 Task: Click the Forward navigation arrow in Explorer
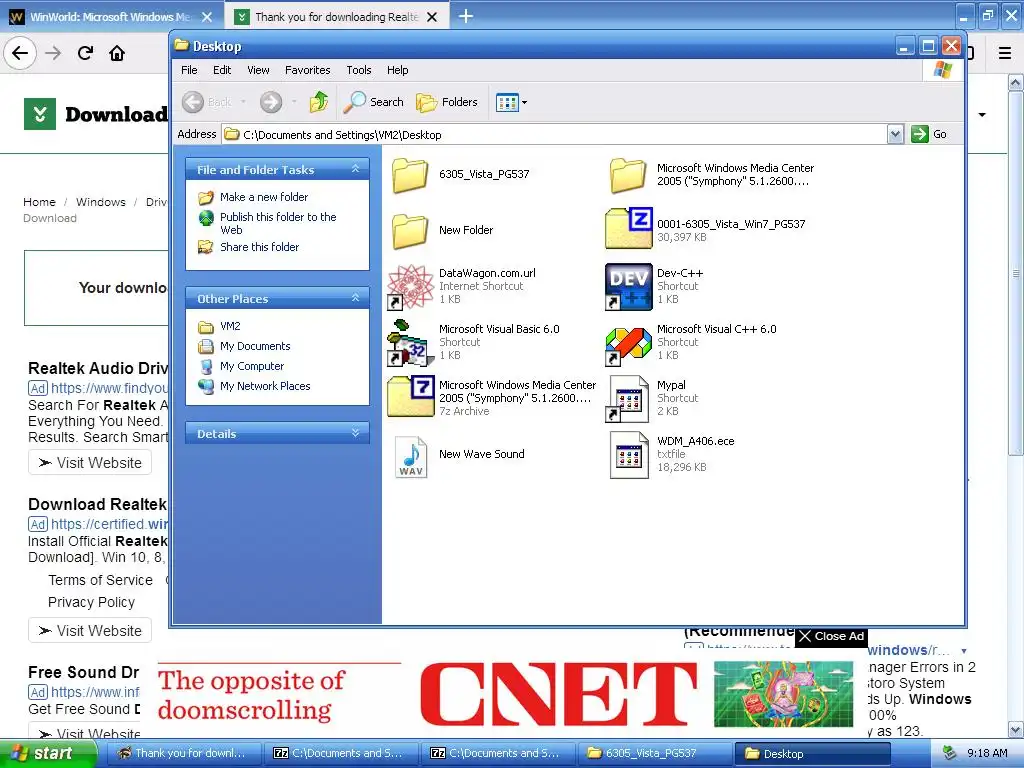[x=270, y=102]
